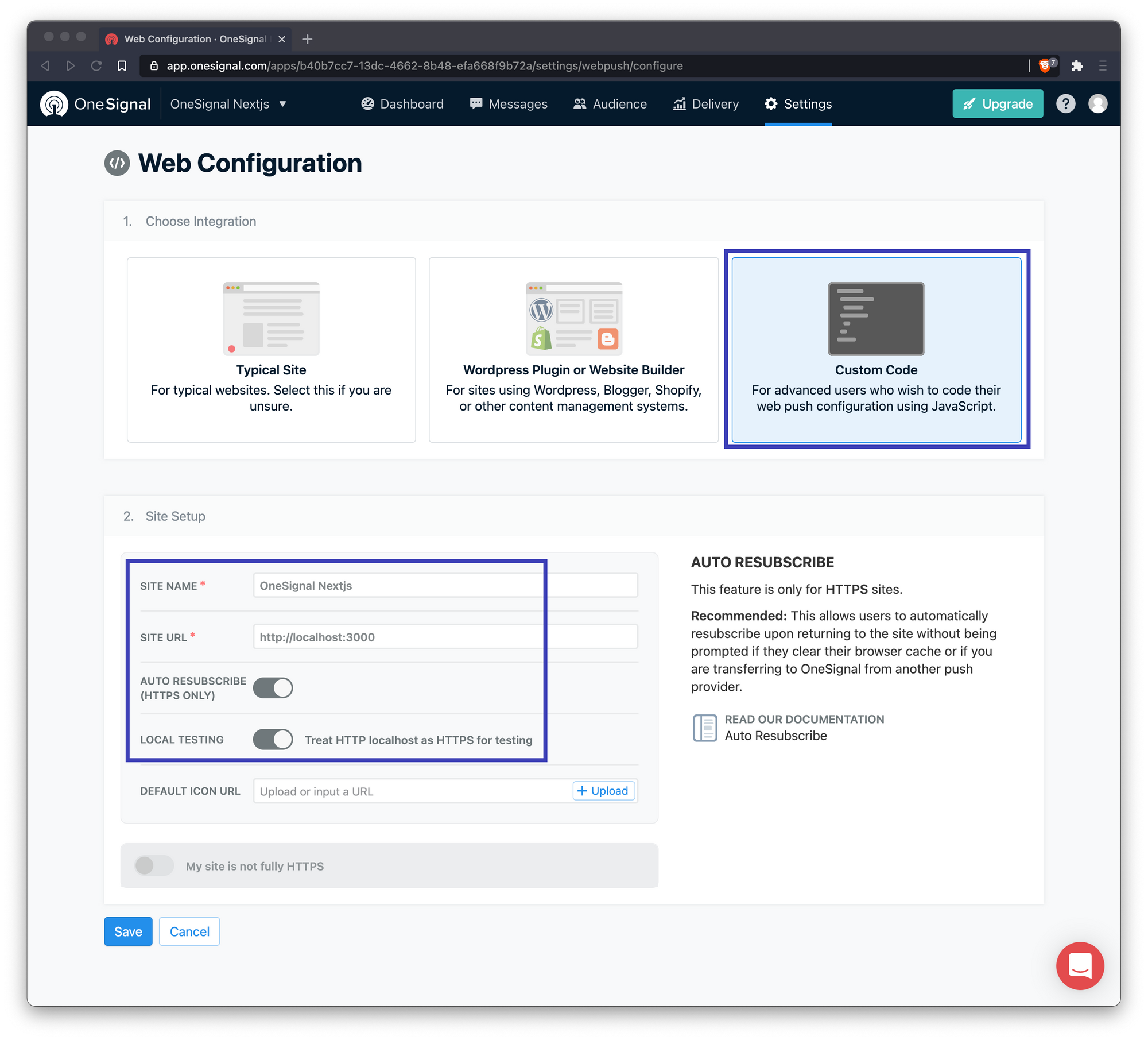Open a new browser tab
Image resolution: width=1148 pixels, height=1040 pixels.
tap(308, 39)
